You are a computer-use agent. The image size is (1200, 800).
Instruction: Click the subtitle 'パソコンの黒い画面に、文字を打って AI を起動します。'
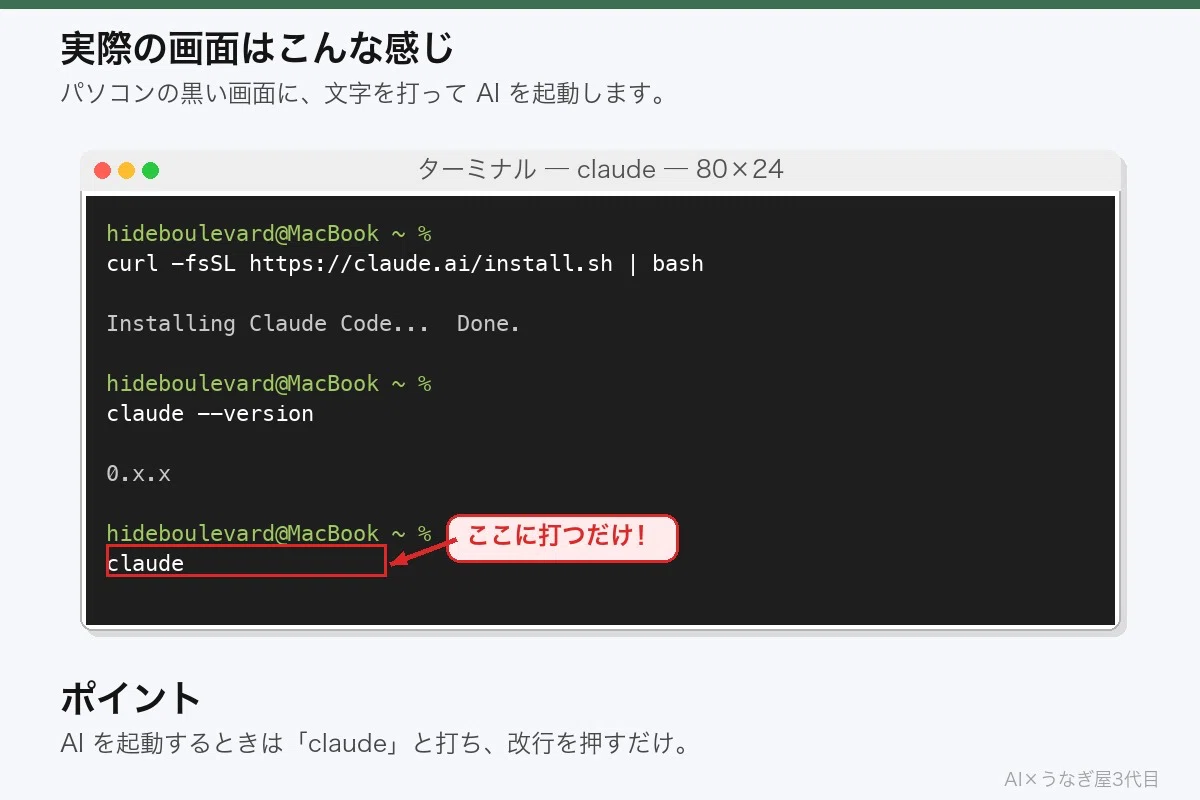(x=363, y=95)
